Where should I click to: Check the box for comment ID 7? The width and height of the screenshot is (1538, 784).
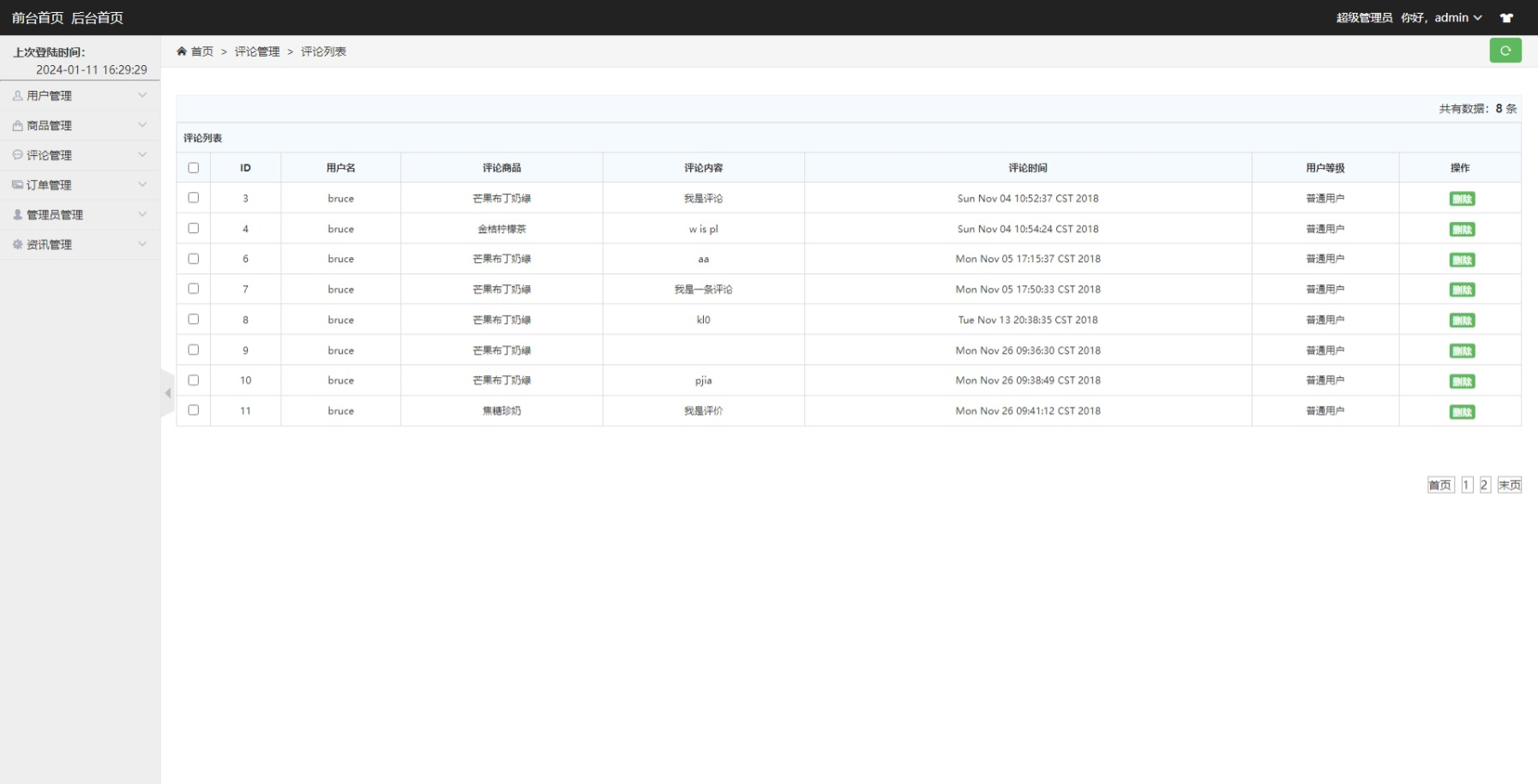(194, 289)
